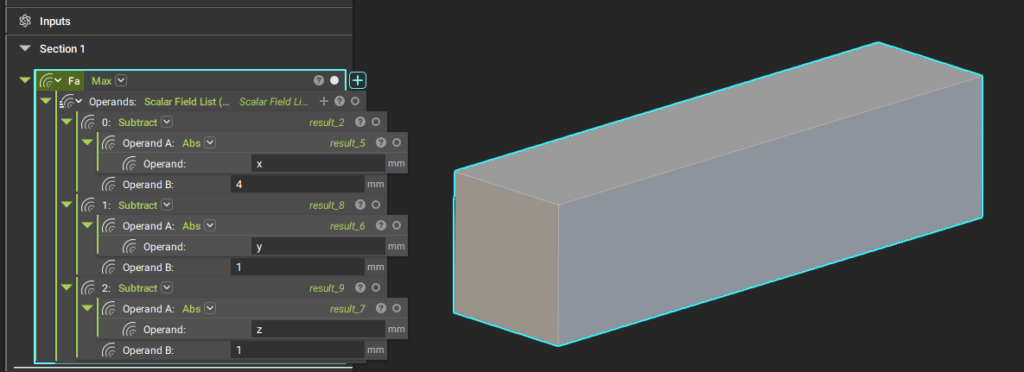Image resolution: width=1024 pixels, height=372 pixels.
Task: Open help for the Max block
Action: point(319,80)
